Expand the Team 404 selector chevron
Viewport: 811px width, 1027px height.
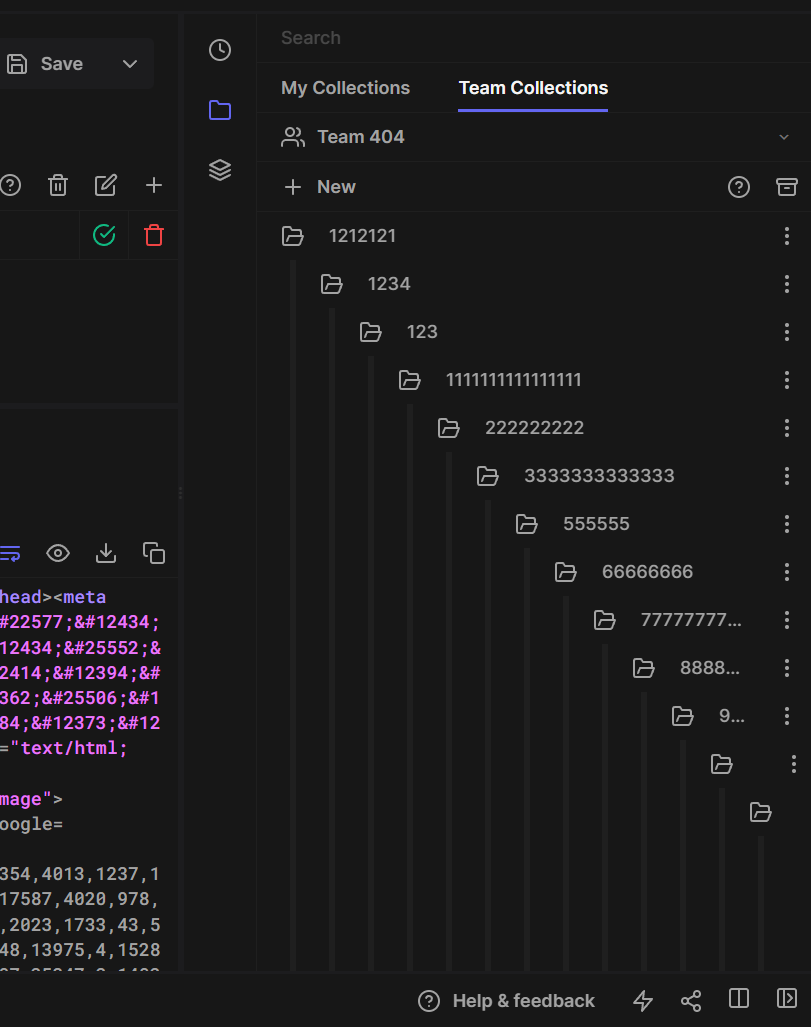(x=783, y=137)
